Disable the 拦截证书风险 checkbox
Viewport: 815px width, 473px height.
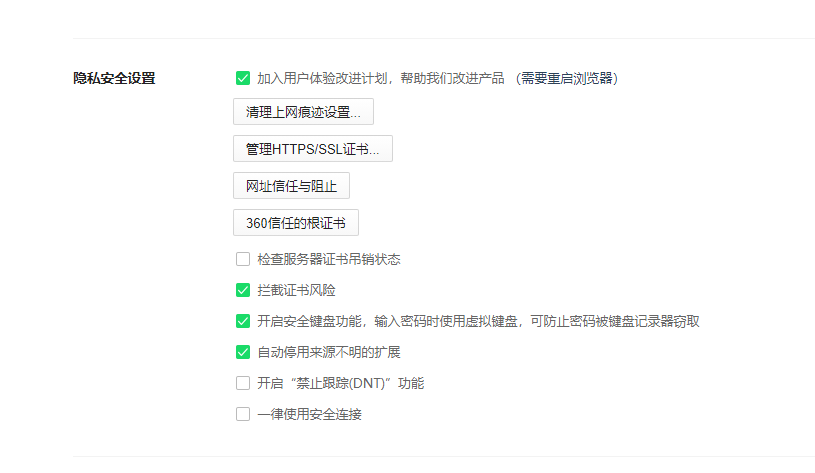pyautogui.click(x=243, y=290)
